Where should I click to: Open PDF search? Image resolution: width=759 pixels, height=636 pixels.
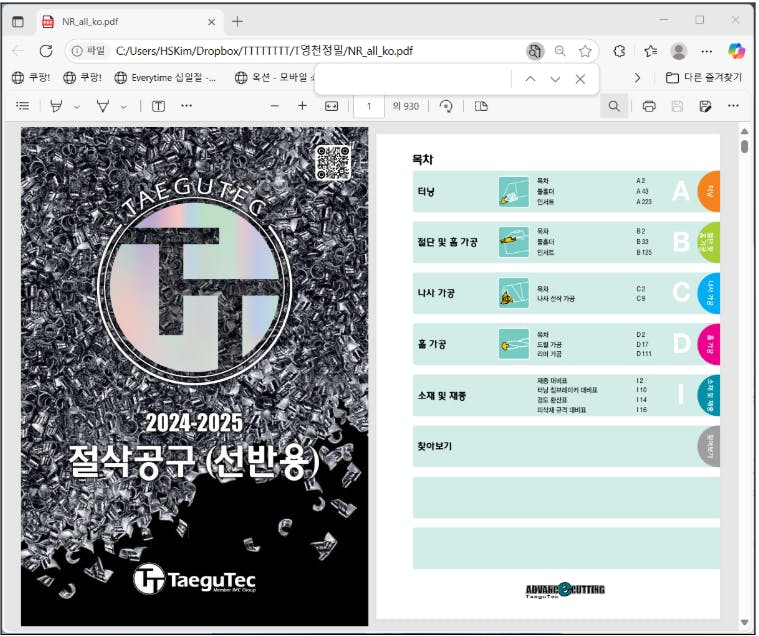[x=614, y=106]
